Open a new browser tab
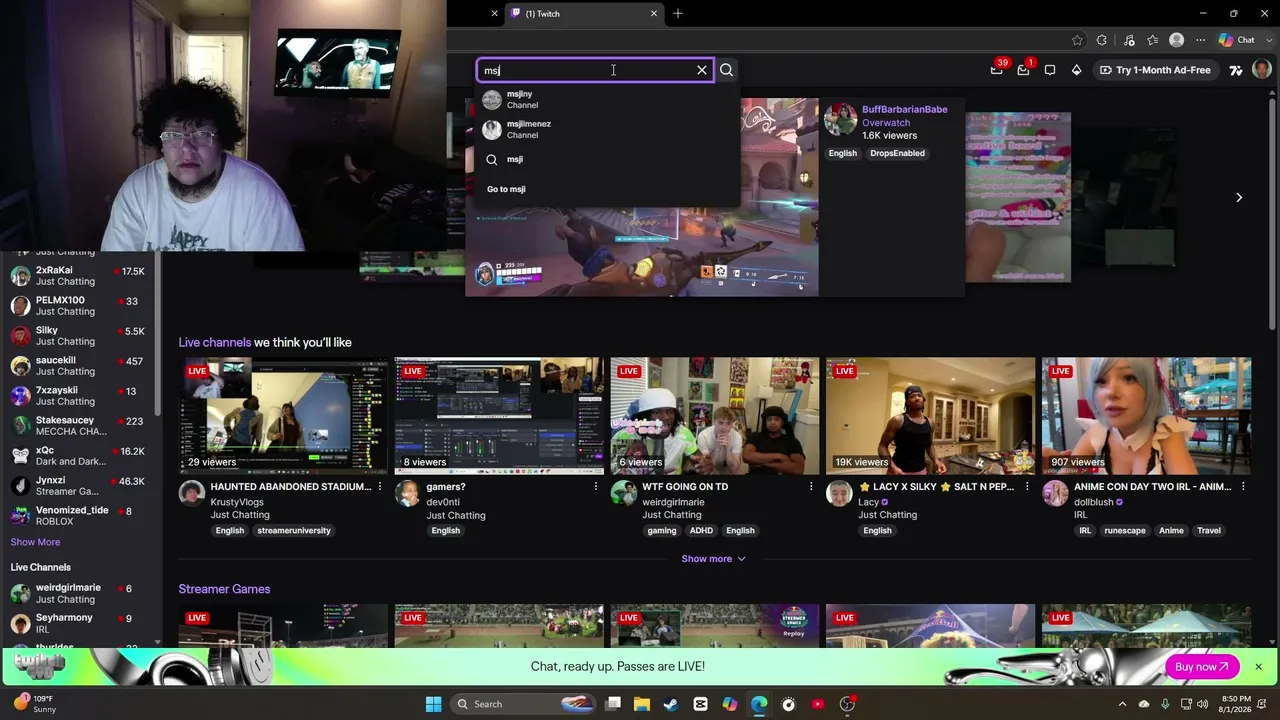The width and height of the screenshot is (1280, 720). 678,13
